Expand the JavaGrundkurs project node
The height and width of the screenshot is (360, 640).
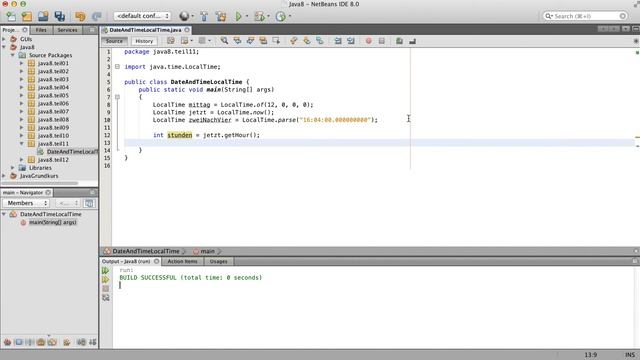[x=4, y=176]
